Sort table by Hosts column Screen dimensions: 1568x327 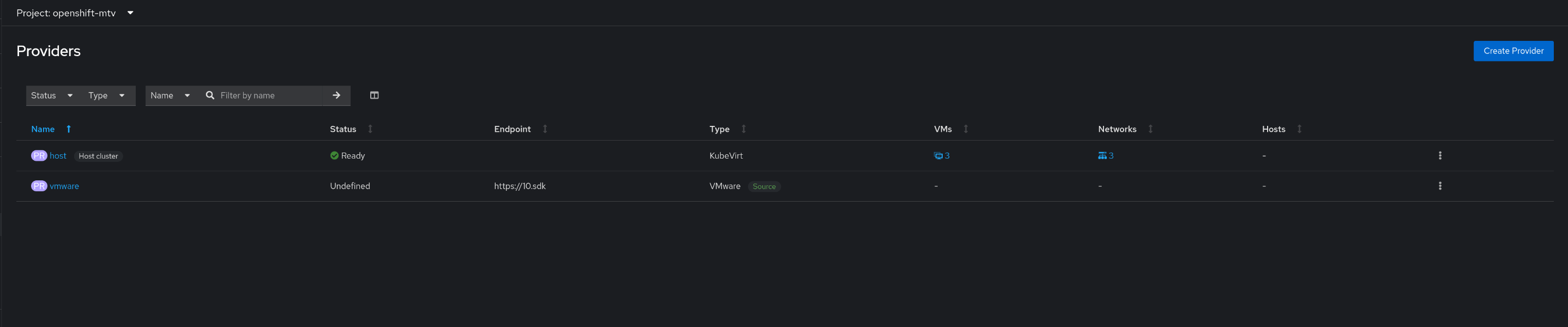pos(1299,129)
